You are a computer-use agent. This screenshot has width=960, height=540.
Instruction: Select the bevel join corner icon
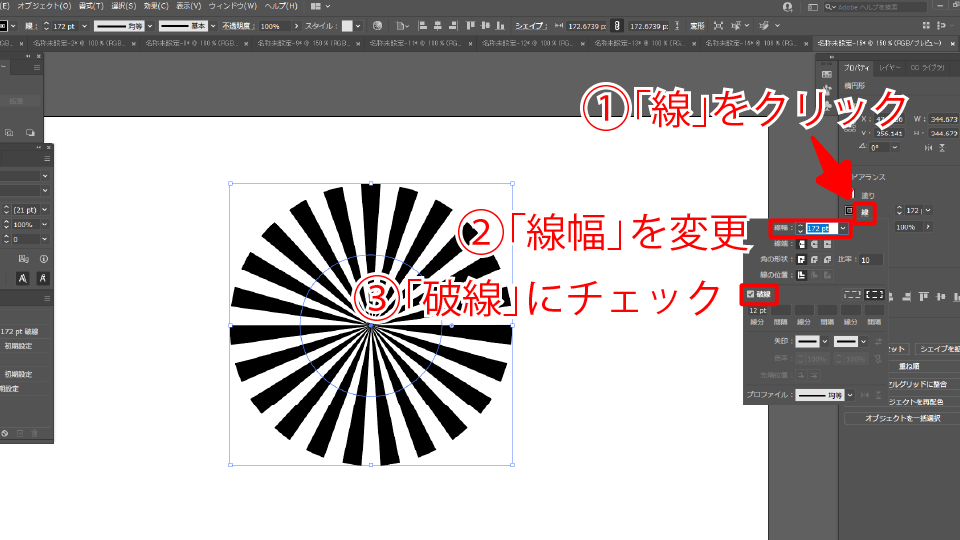coord(827,260)
